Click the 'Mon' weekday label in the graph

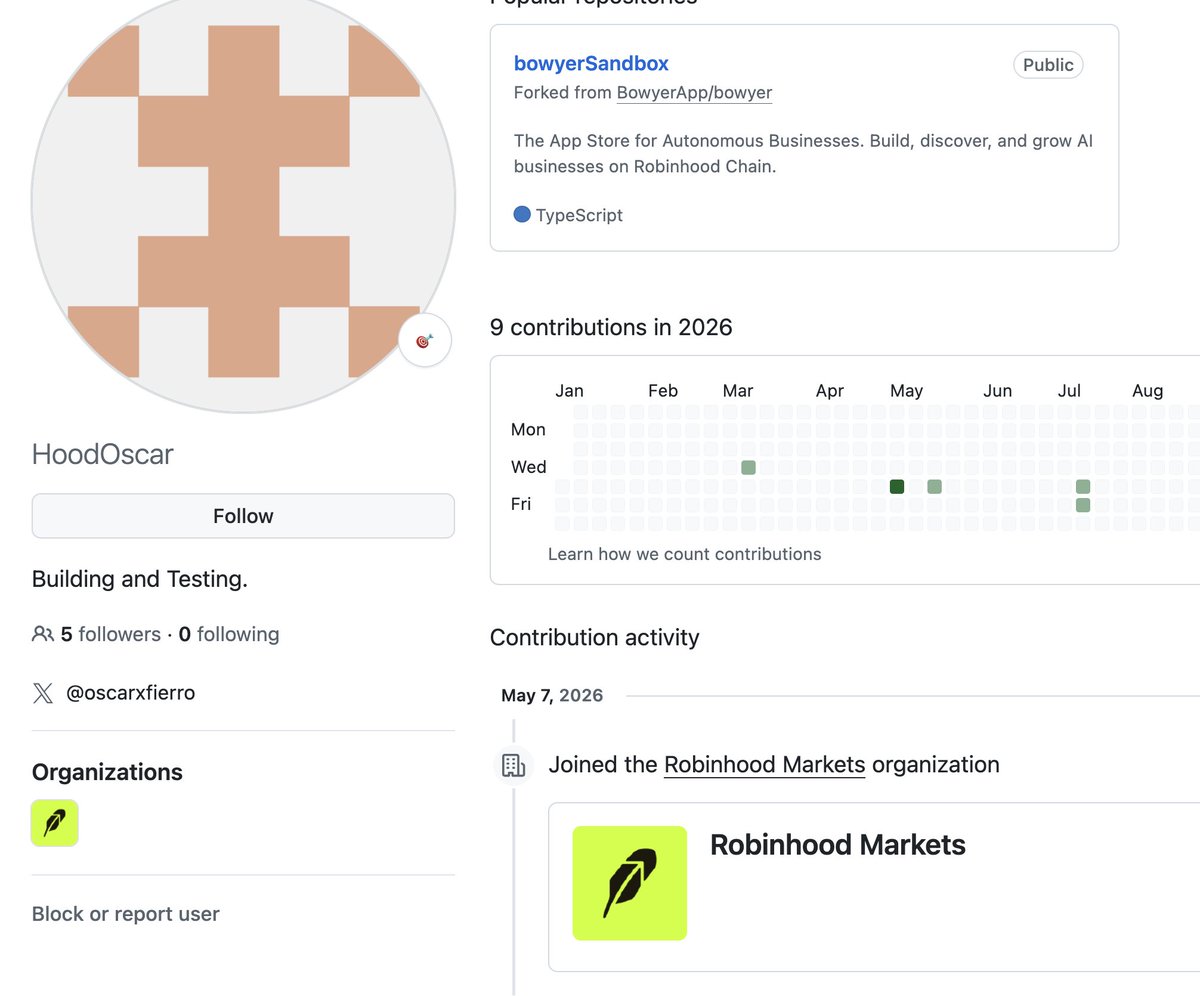tap(528, 430)
